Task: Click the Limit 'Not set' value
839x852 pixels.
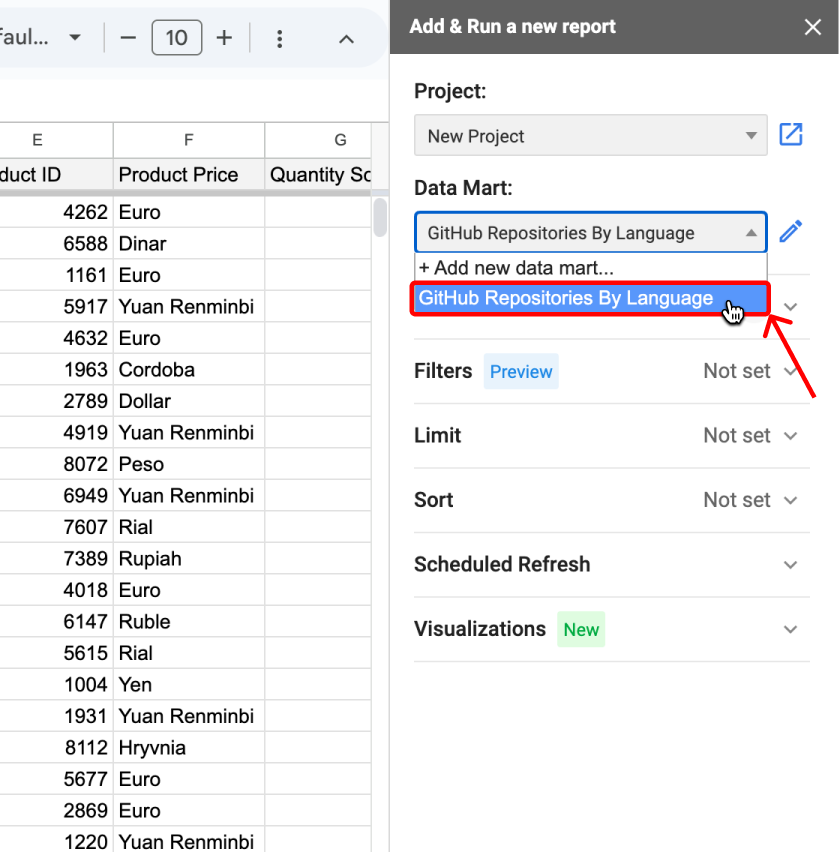Action: pyautogui.click(x=737, y=436)
